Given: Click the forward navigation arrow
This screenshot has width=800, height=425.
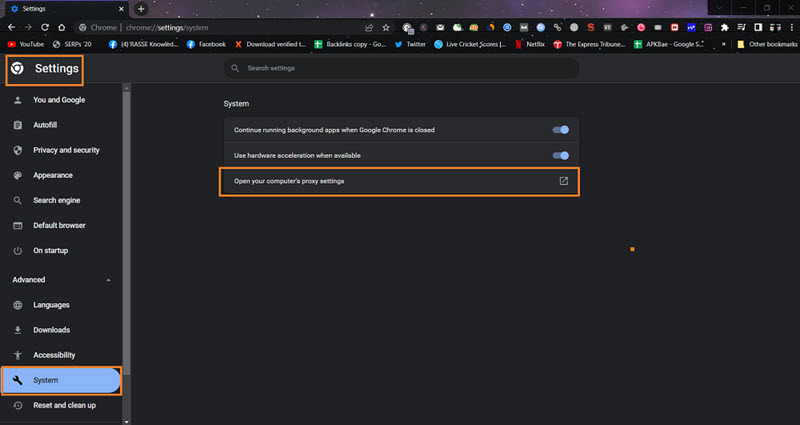Looking at the screenshot, I should 28,28.
